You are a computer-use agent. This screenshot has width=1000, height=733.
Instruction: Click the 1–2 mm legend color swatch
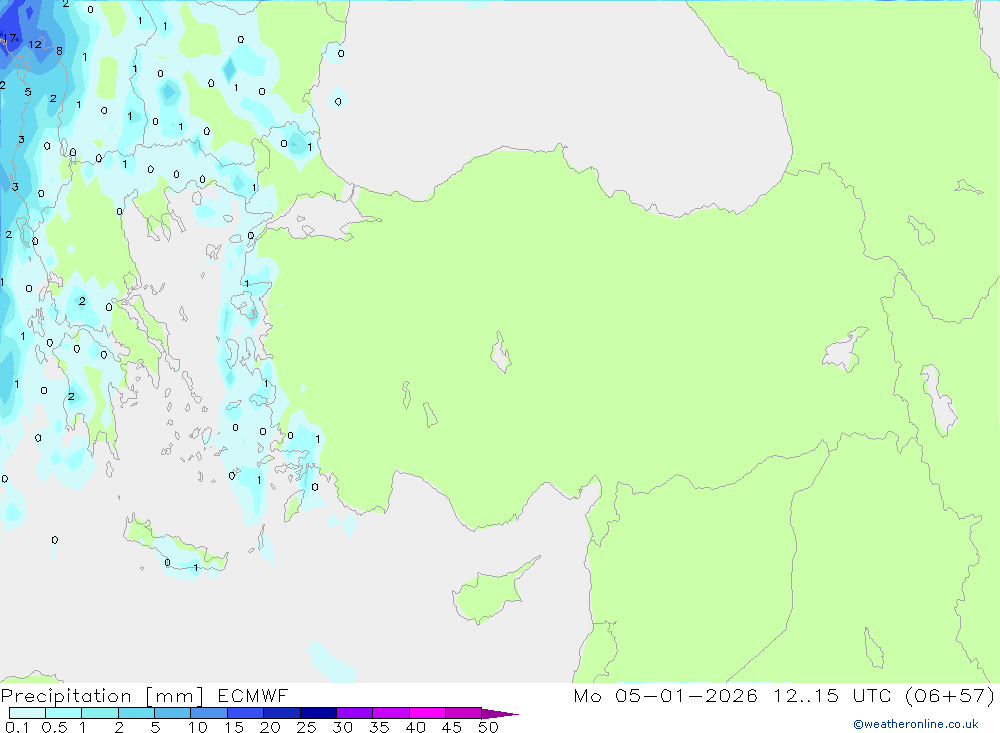tap(99, 713)
